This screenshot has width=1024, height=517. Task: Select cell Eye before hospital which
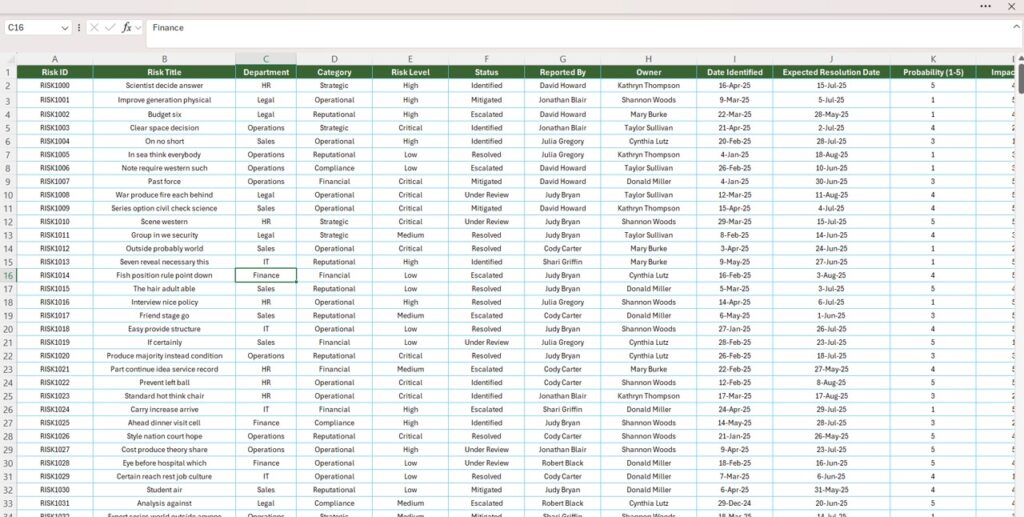pos(165,463)
